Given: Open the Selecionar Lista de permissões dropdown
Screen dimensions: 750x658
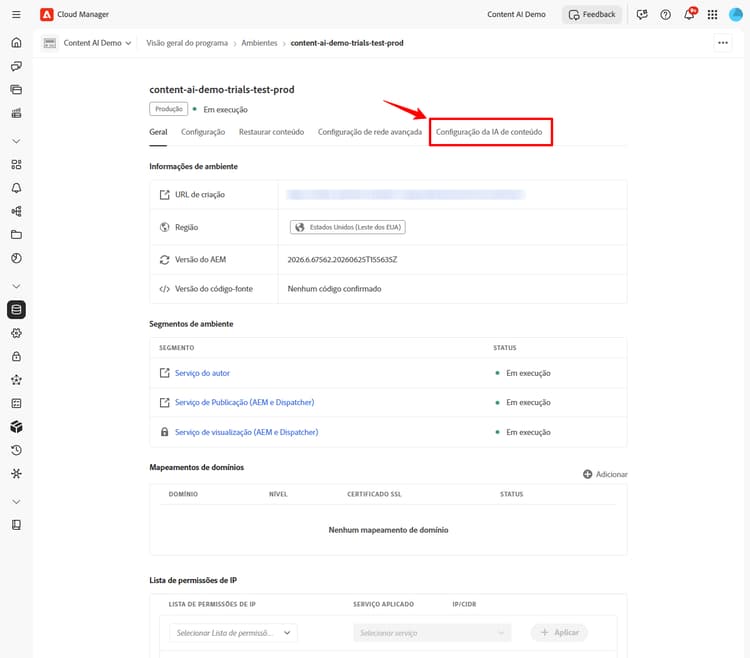Looking at the screenshot, I should pyautogui.click(x=233, y=633).
